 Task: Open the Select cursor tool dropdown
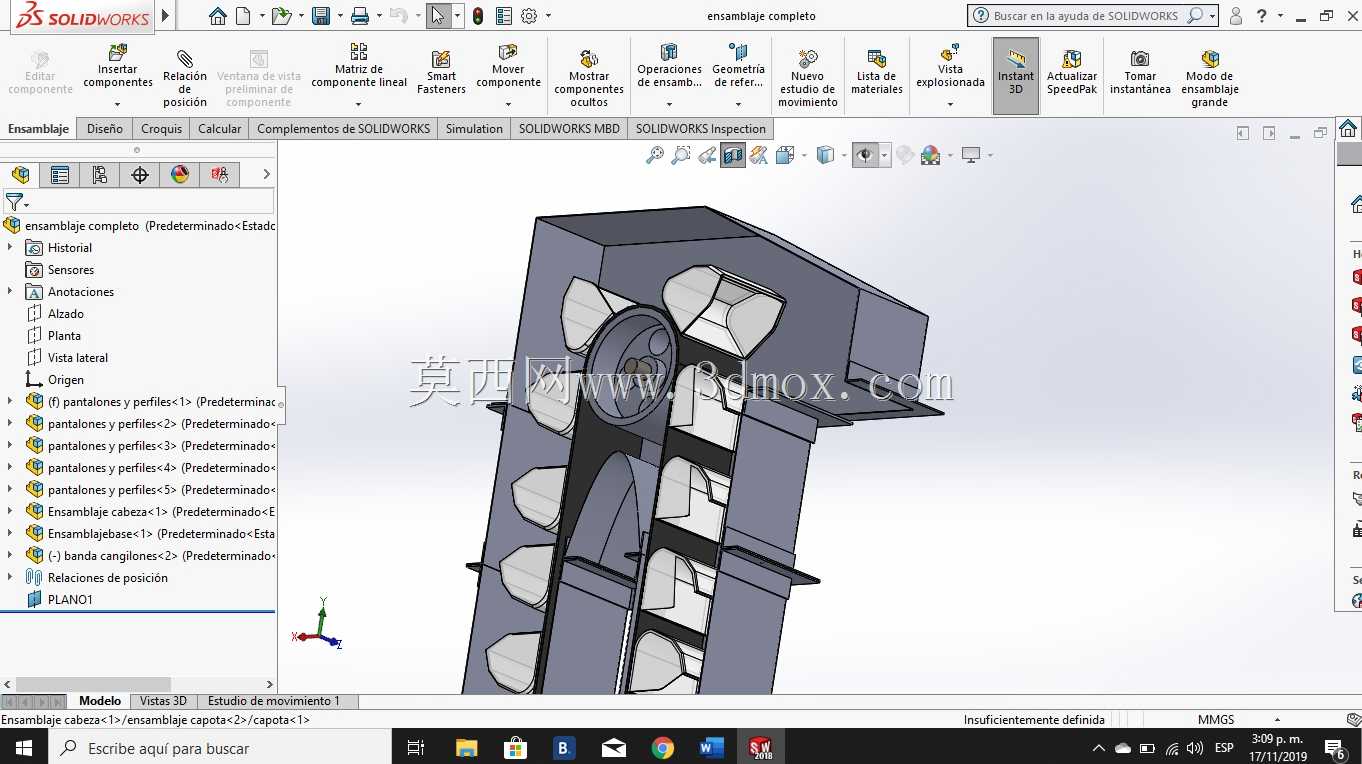pyautogui.click(x=457, y=16)
